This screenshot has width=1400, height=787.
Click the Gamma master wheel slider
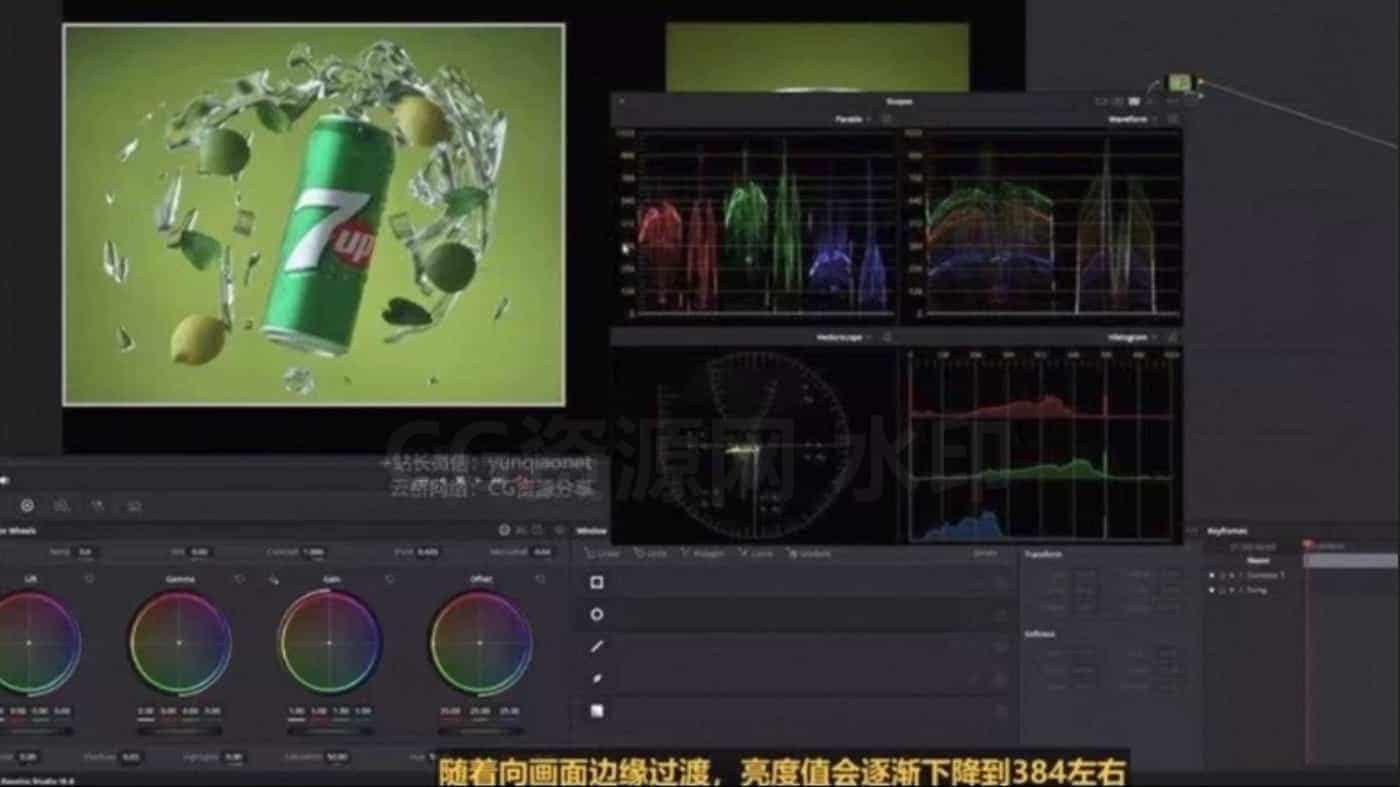pyautogui.click(x=180, y=731)
